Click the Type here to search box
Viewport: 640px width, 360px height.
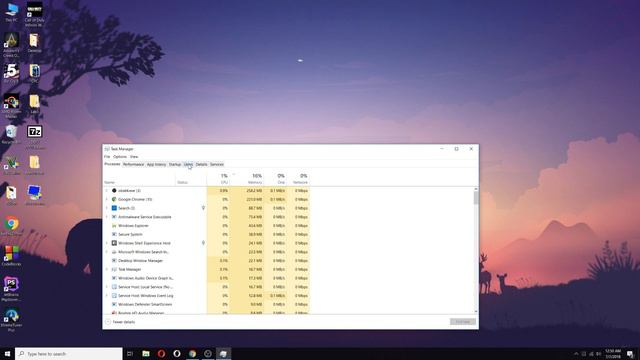tap(69, 353)
